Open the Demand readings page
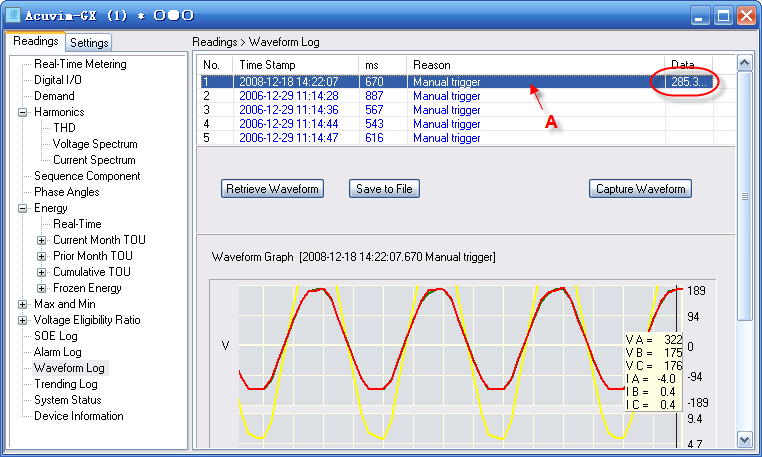 tap(54, 96)
